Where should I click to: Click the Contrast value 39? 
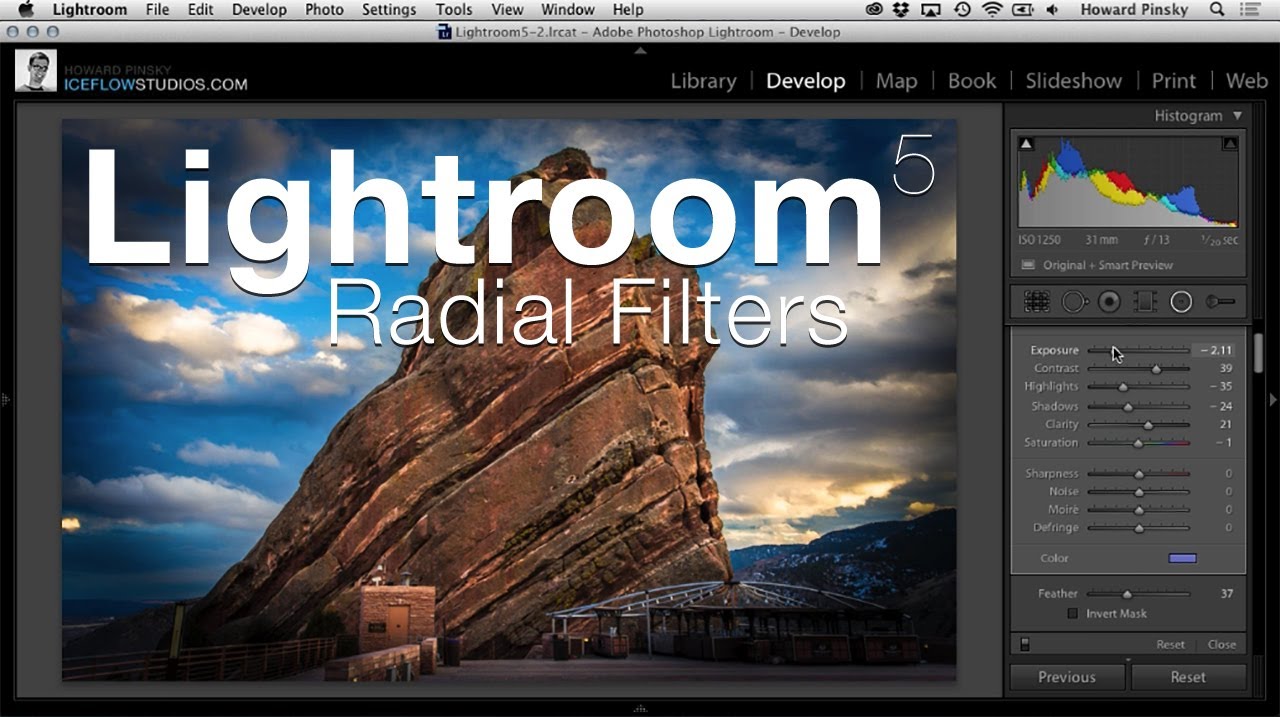click(1226, 369)
